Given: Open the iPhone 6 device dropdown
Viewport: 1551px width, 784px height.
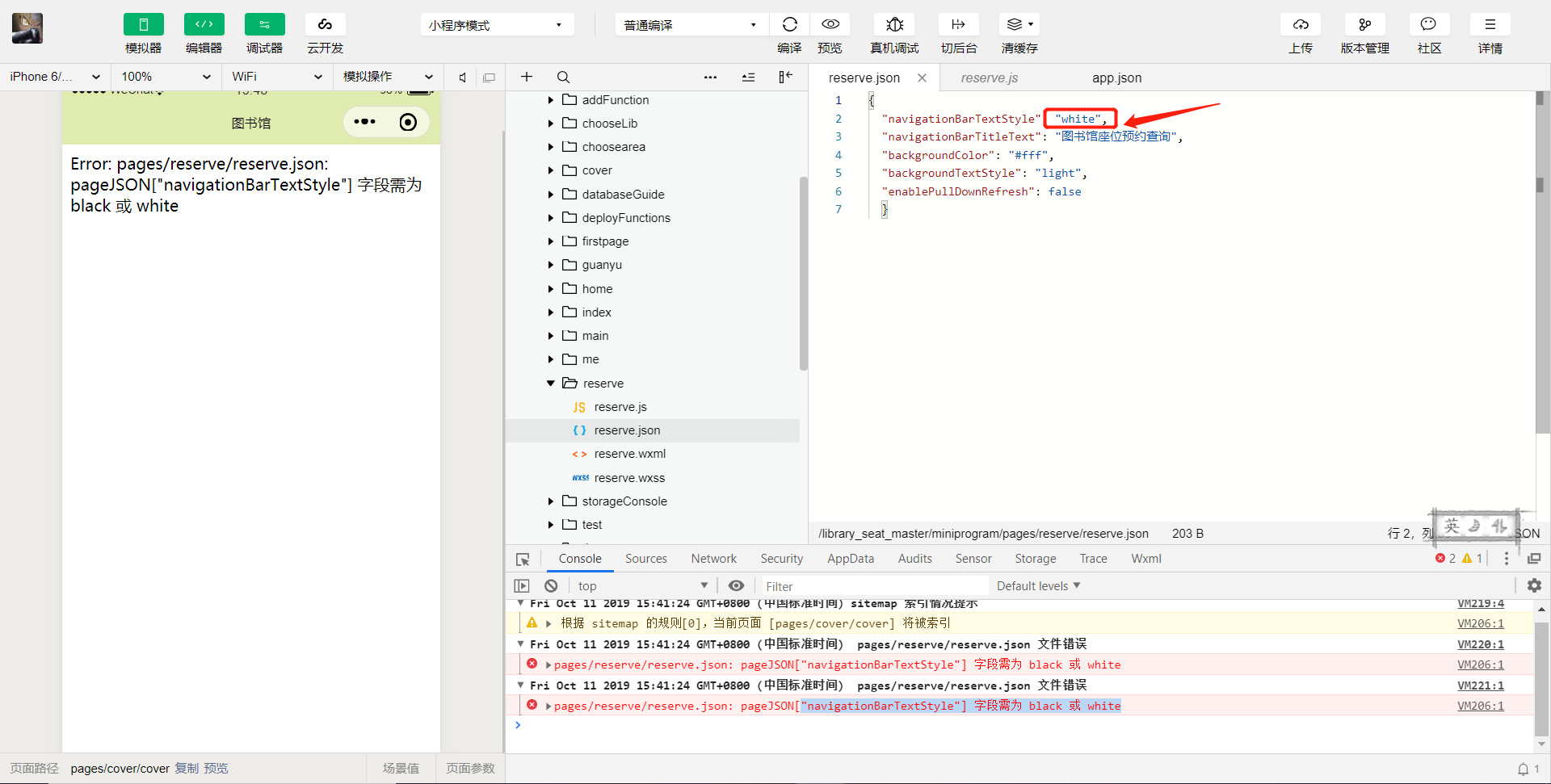Looking at the screenshot, I should click(x=55, y=77).
